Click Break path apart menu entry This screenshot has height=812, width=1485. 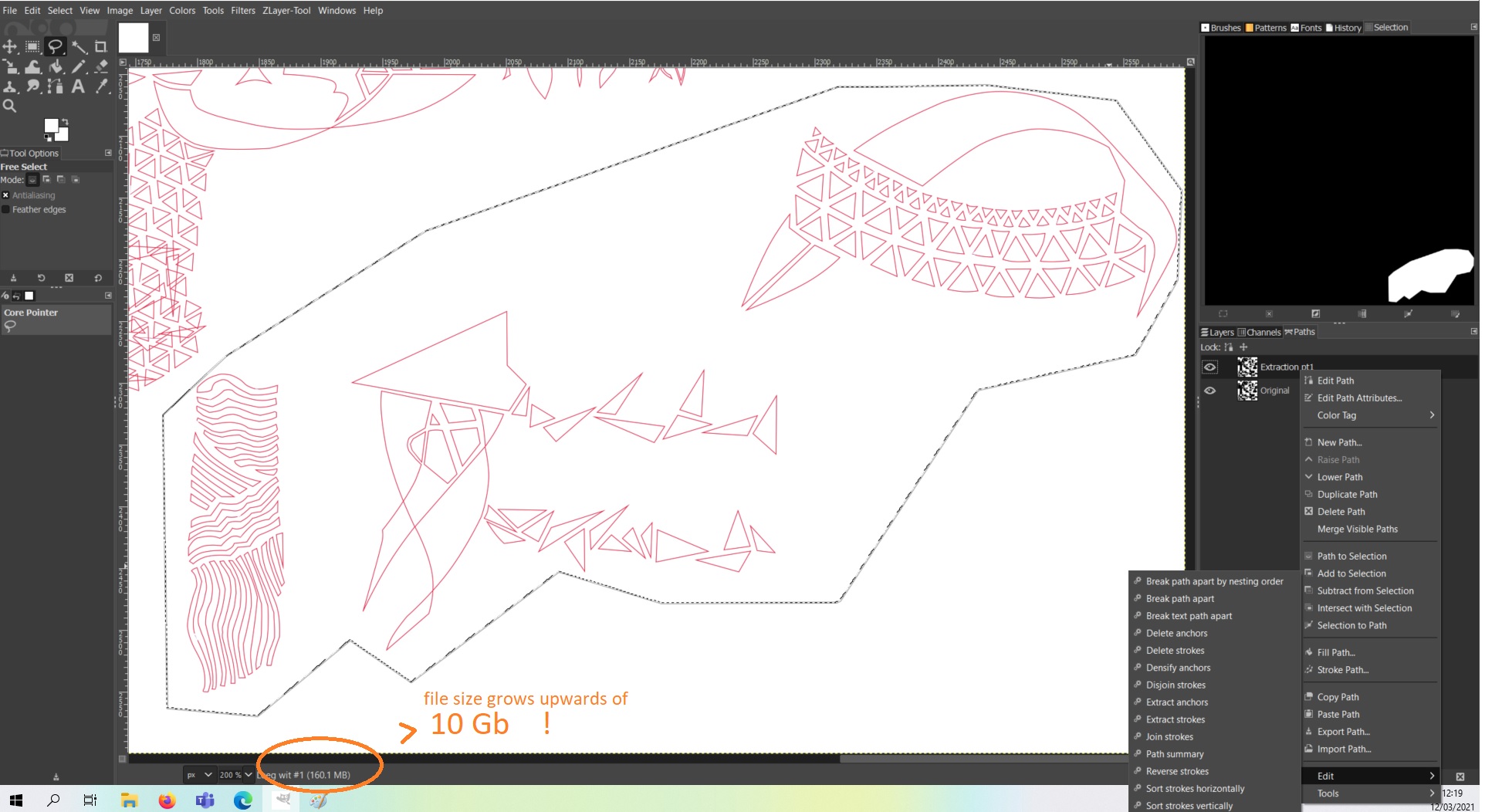click(1179, 599)
